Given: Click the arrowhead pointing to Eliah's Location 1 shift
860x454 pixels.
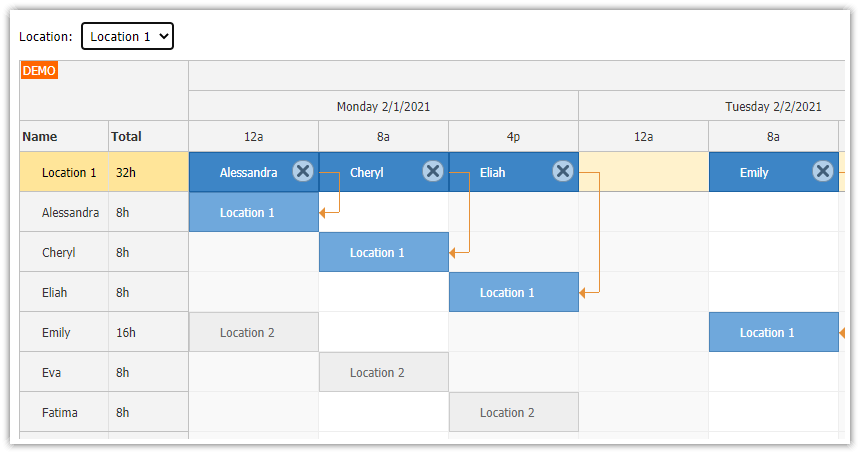Looking at the screenshot, I should [x=582, y=293].
